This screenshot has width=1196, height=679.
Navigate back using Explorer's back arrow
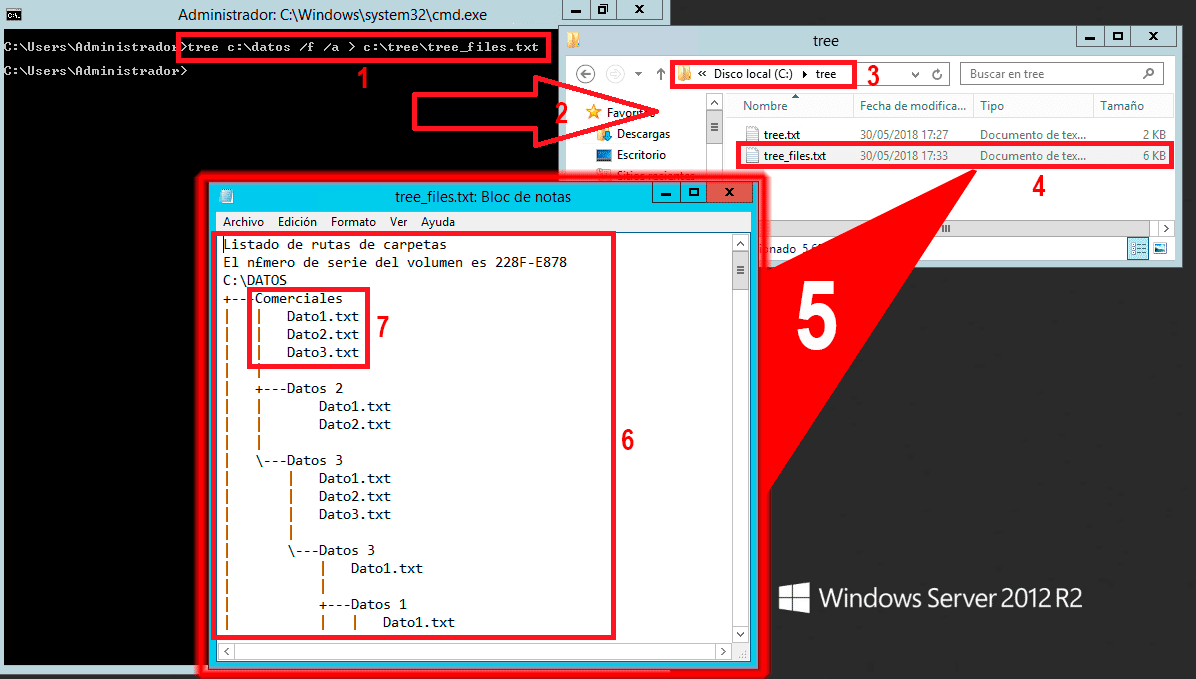[584, 73]
